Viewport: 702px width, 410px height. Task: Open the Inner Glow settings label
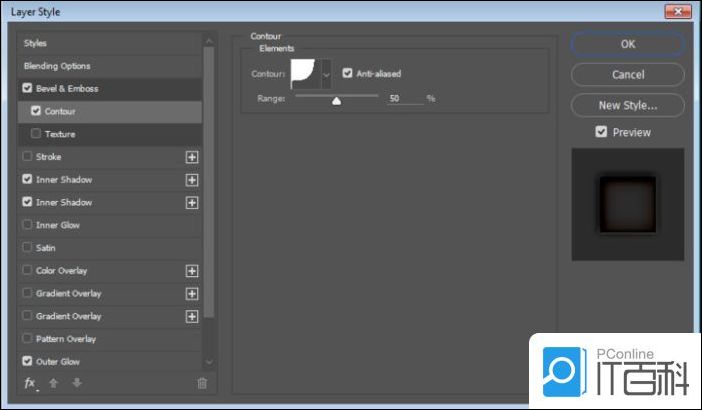click(58, 225)
